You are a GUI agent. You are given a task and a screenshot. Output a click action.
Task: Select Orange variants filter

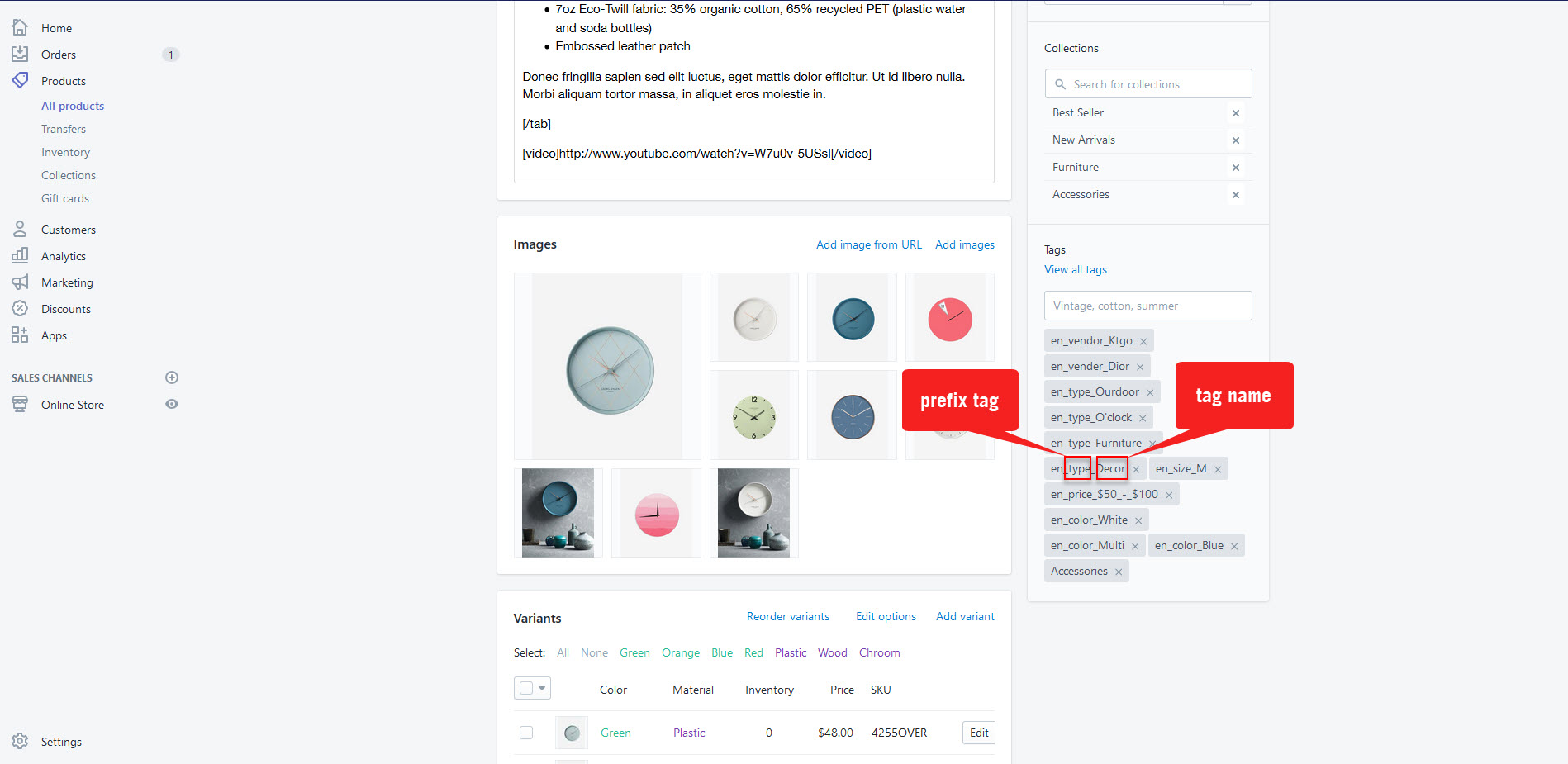click(x=681, y=652)
